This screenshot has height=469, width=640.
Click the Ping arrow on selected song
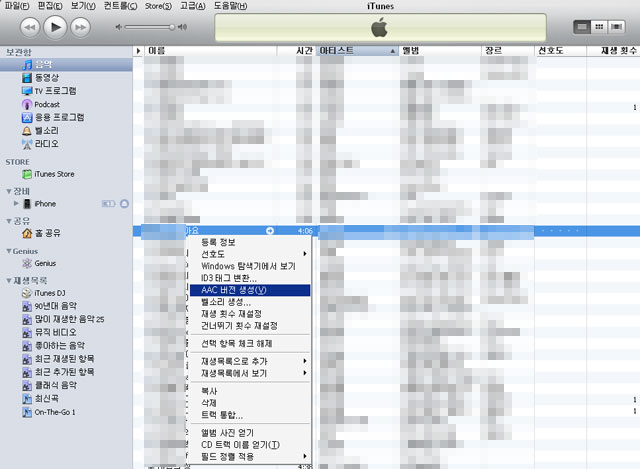tap(270, 231)
